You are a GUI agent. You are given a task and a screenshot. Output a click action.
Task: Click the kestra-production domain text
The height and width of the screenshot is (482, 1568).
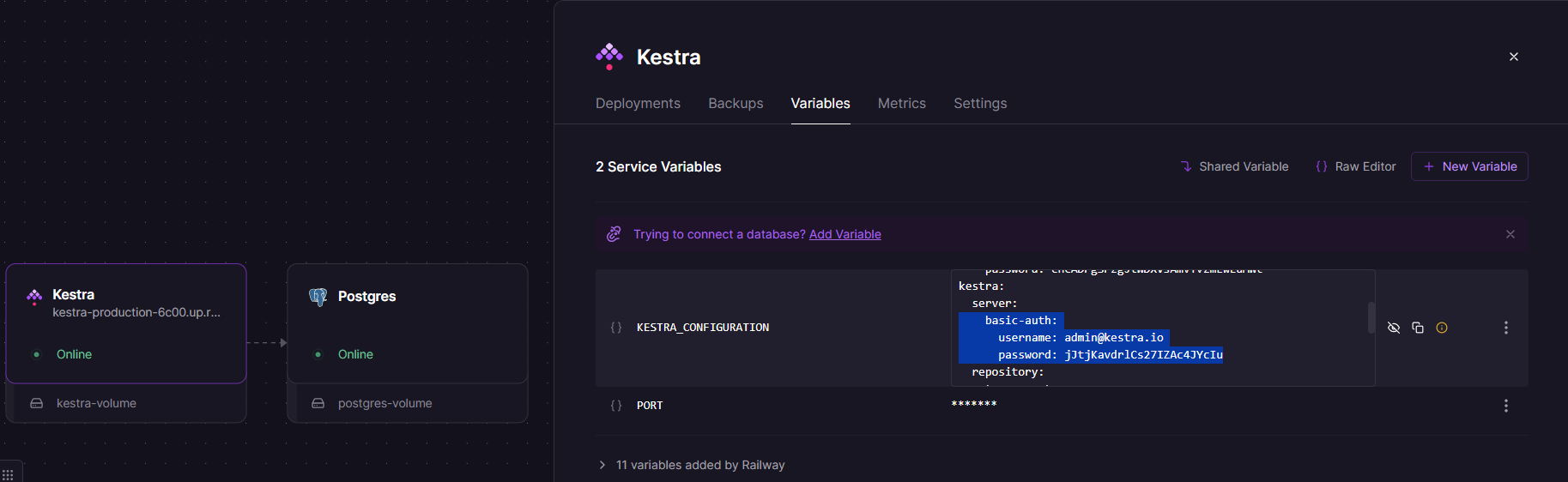point(136,312)
